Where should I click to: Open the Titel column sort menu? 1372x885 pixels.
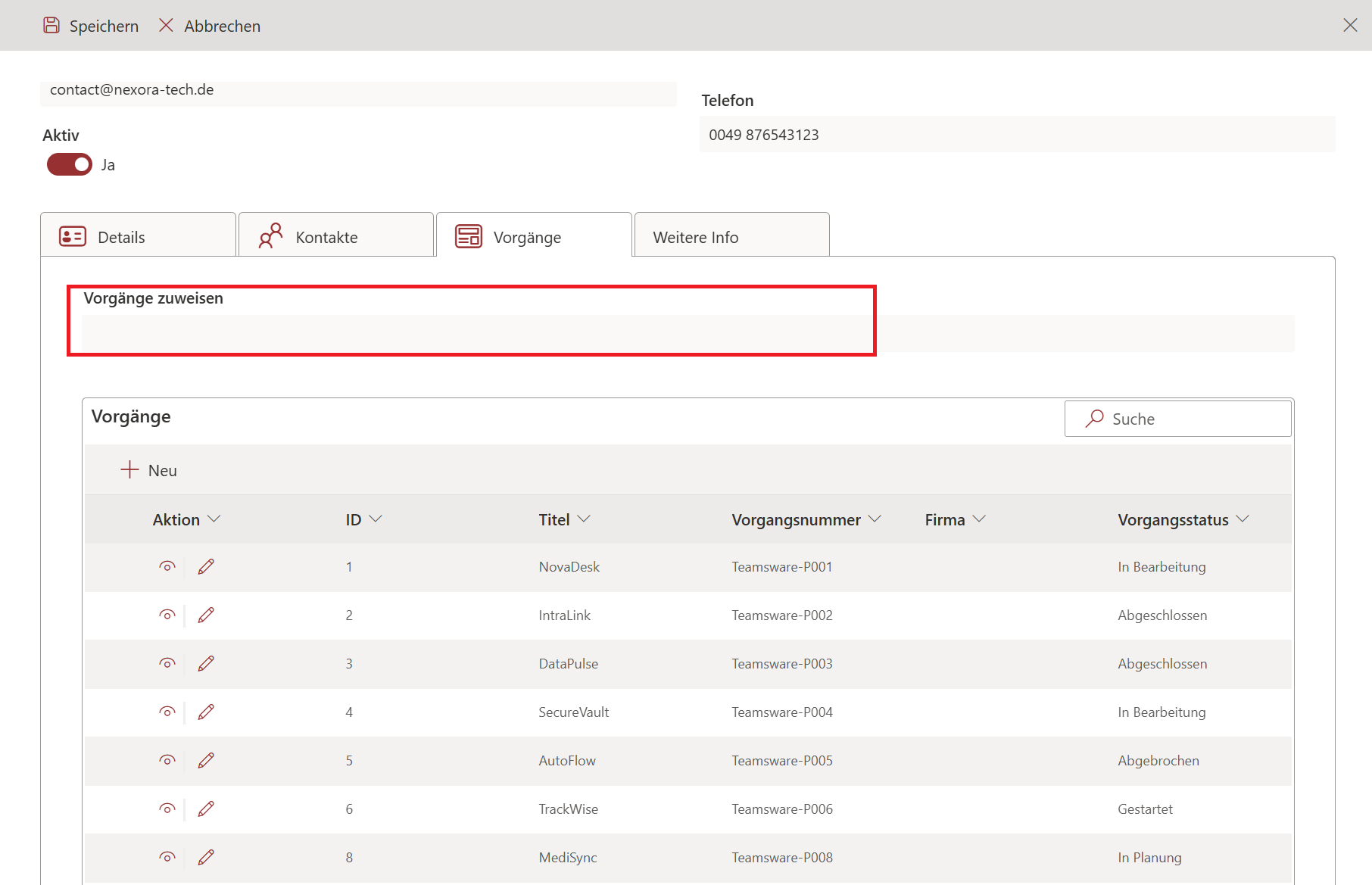coord(584,519)
